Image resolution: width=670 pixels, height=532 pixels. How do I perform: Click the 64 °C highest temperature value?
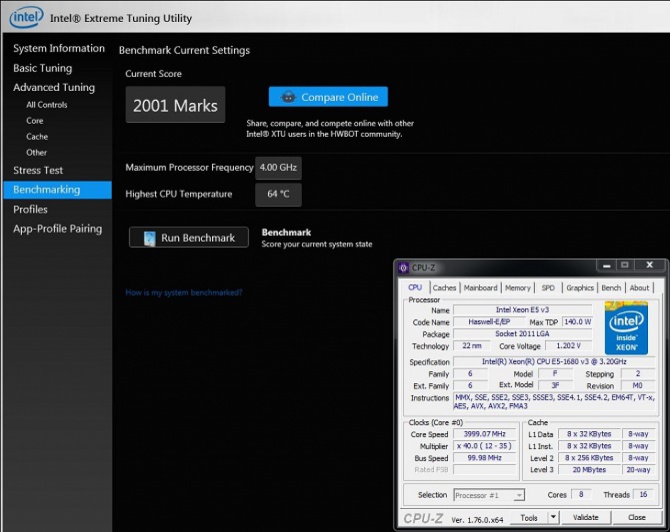(278, 194)
